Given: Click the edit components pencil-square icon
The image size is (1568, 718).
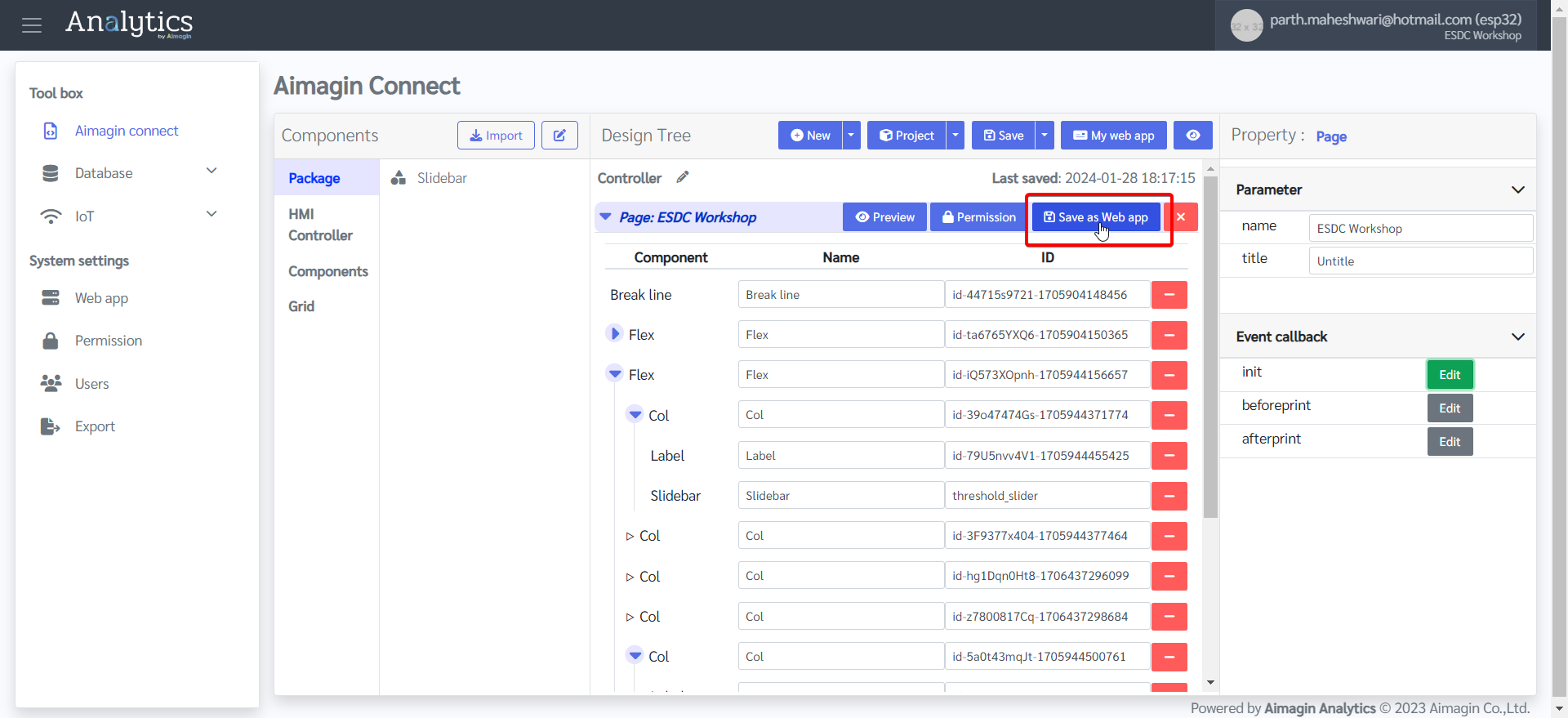Looking at the screenshot, I should tap(559, 136).
